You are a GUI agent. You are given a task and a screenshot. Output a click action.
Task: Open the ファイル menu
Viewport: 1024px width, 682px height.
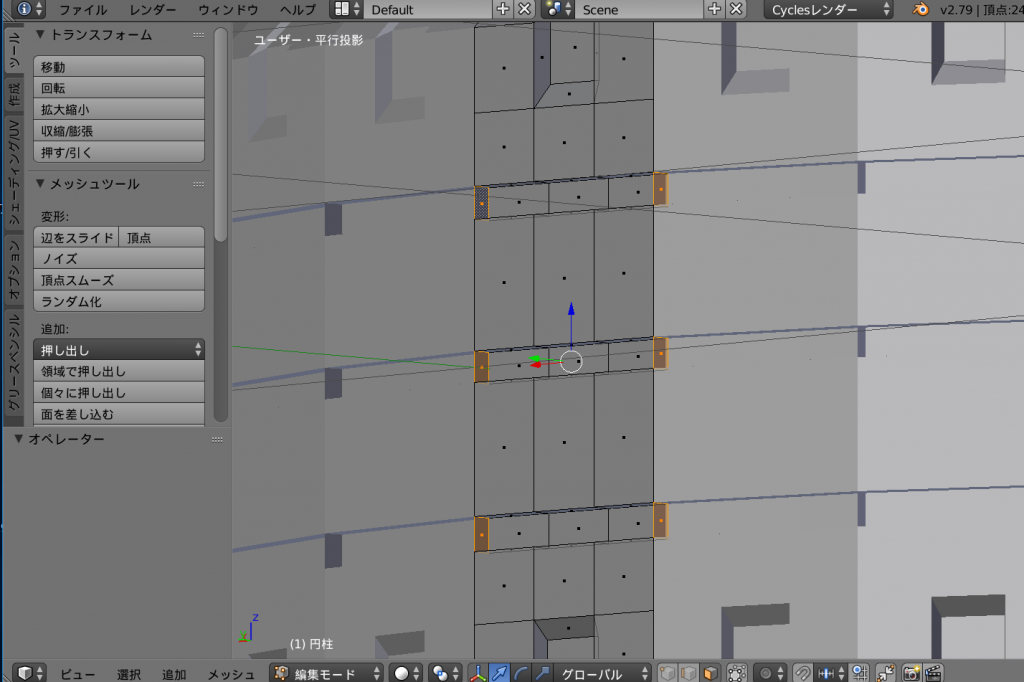(x=83, y=9)
